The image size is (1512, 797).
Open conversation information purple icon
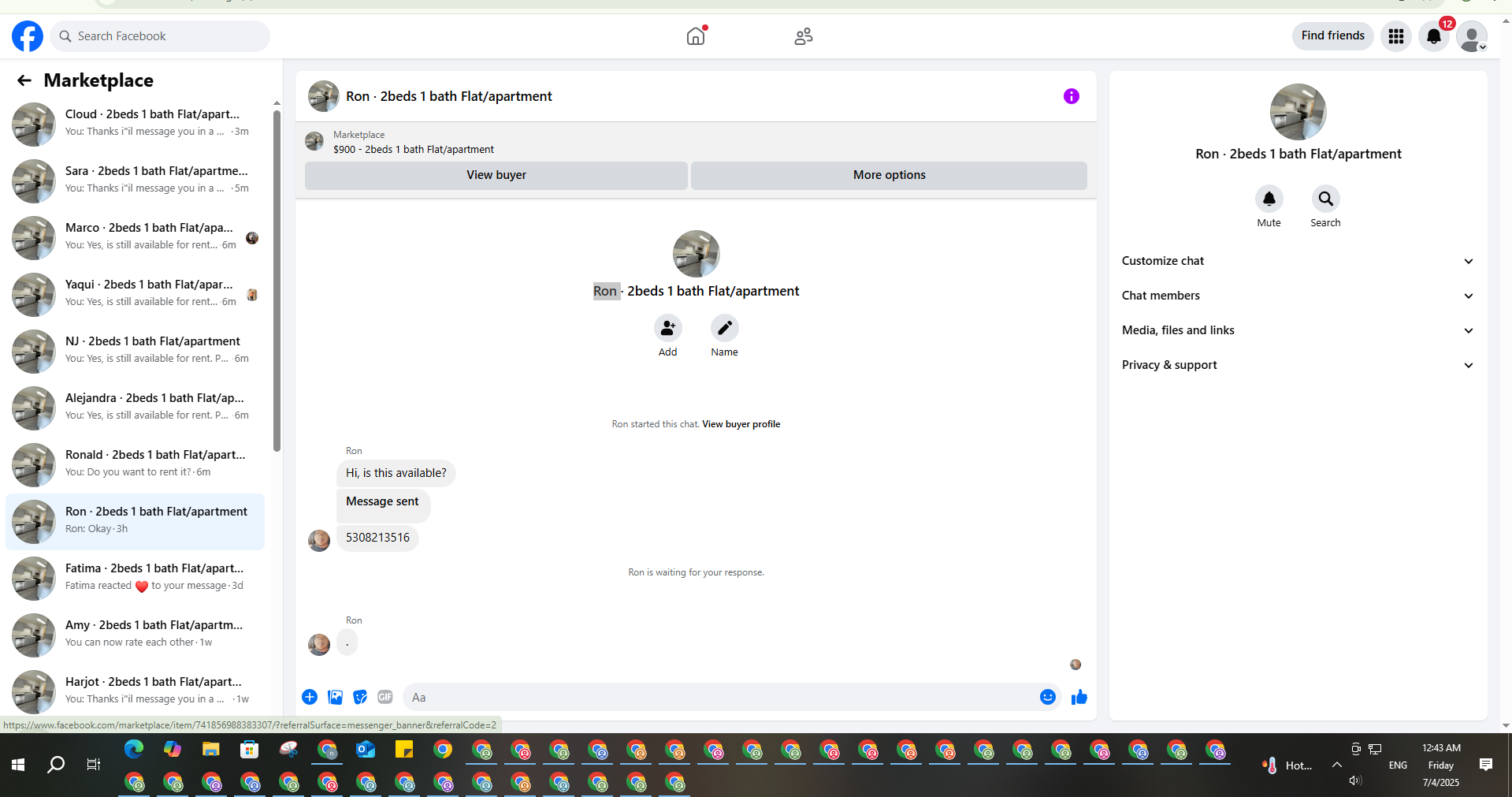pyautogui.click(x=1072, y=96)
